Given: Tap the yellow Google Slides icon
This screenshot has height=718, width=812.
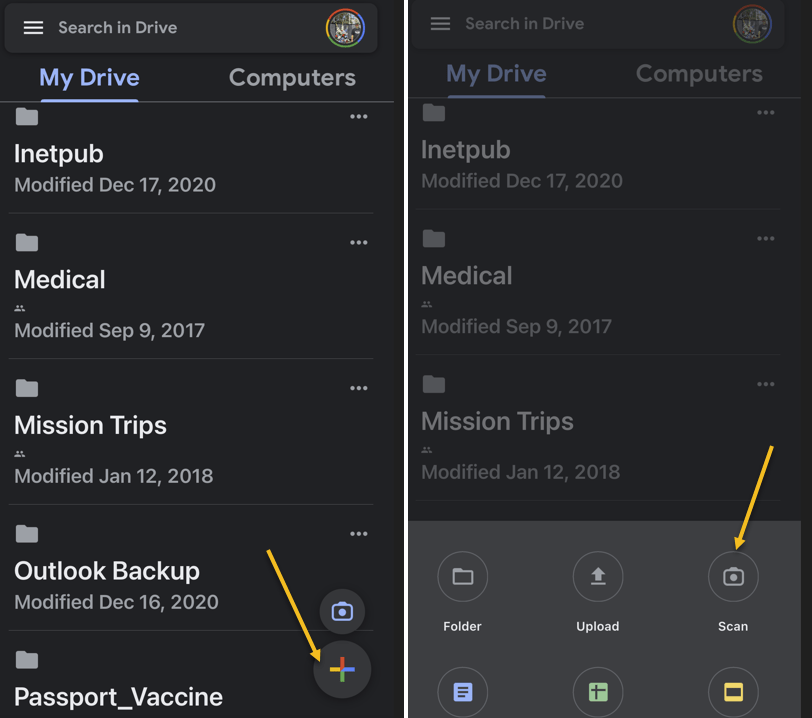Looking at the screenshot, I should pos(733,692).
